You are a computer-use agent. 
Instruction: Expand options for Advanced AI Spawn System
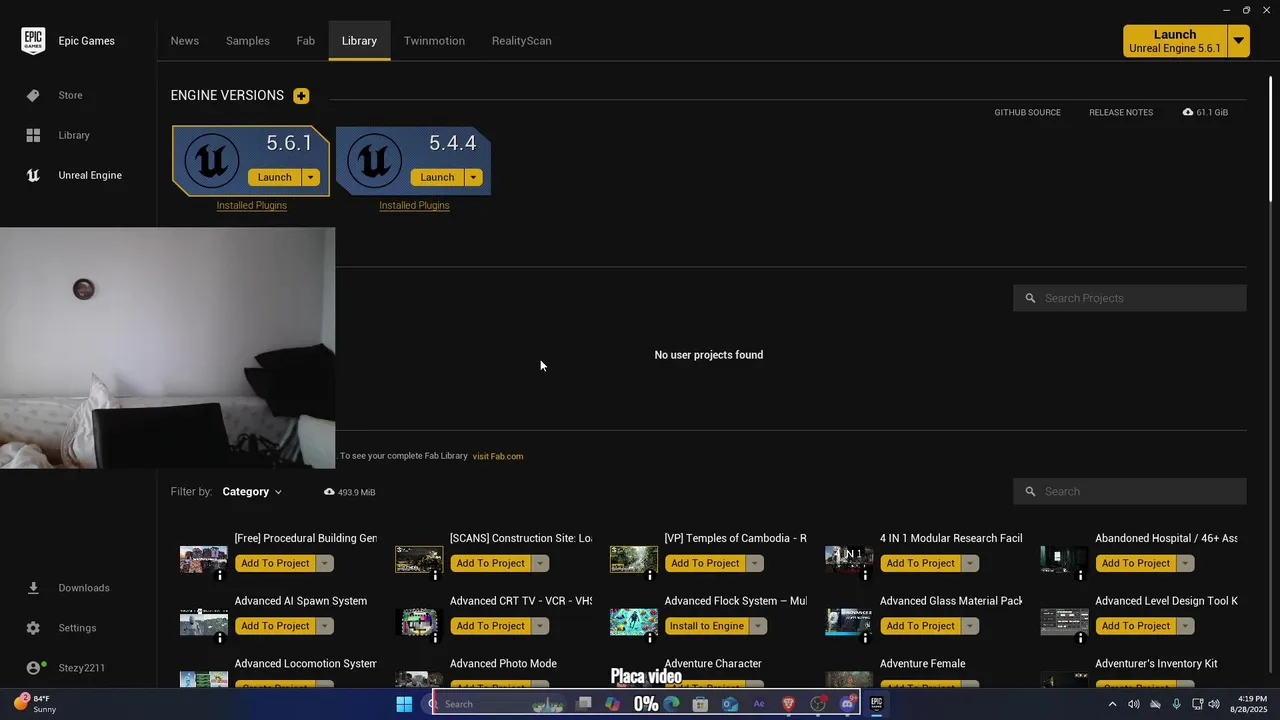click(x=324, y=626)
